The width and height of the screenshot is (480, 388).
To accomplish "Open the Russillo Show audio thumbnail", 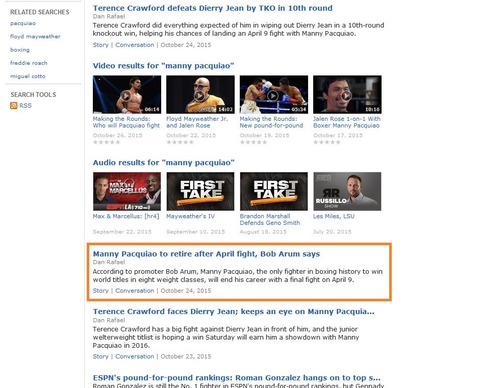I will (x=347, y=191).
